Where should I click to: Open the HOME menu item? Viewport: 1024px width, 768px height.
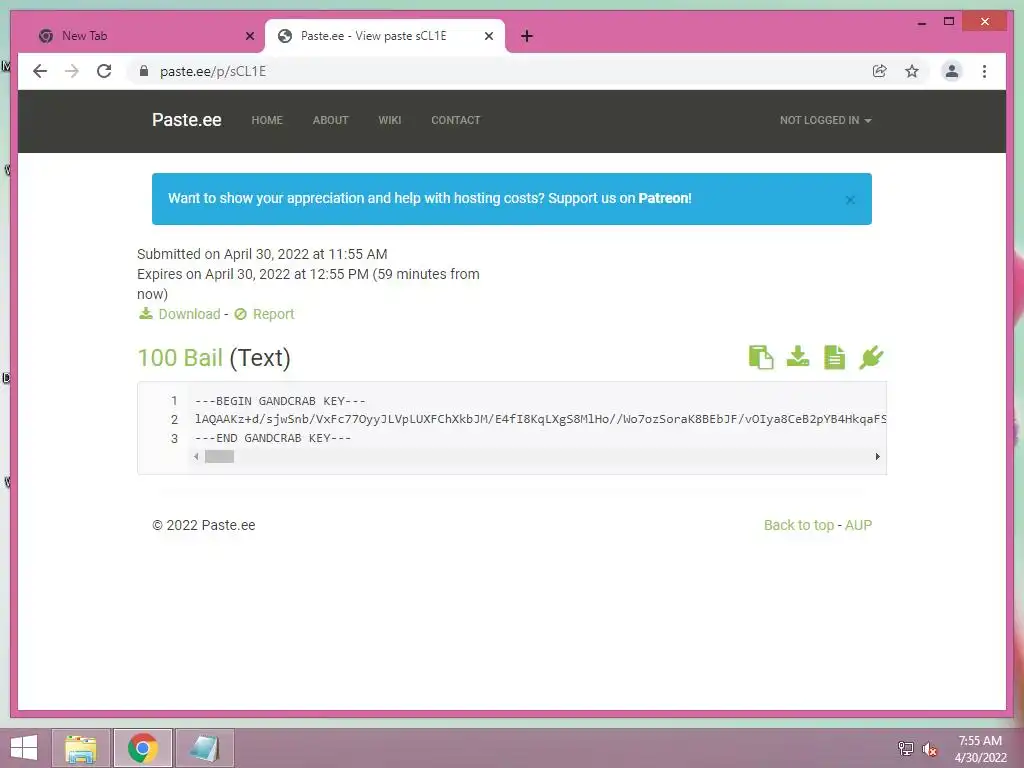point(267,120)
